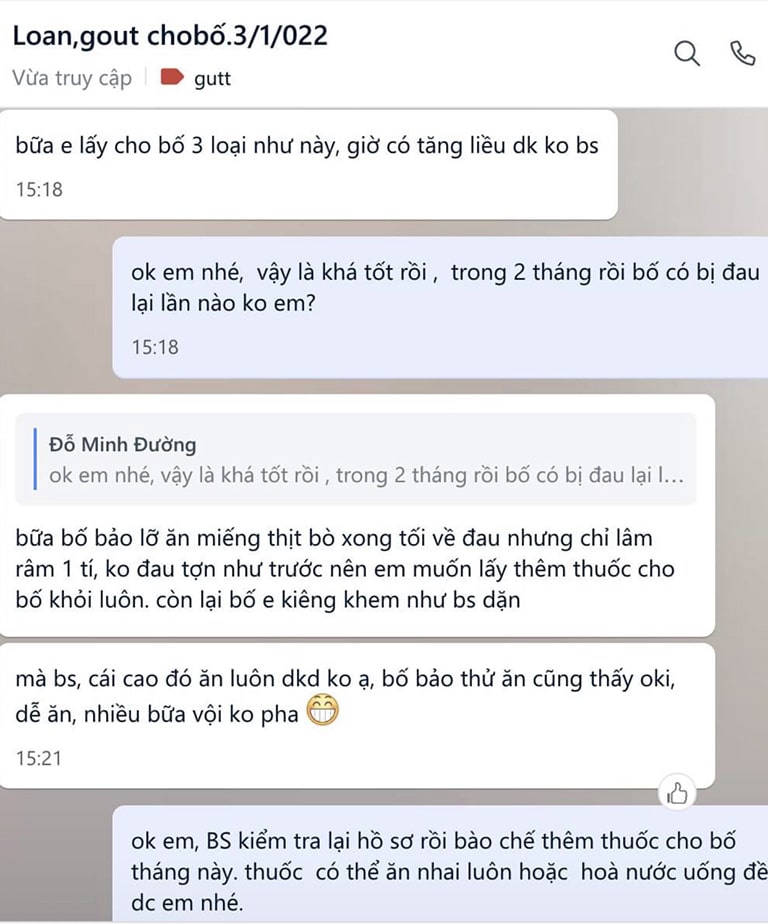Click the 15:21 timestamp
The height and width of the screenshot is (924, 768).
coord(39,758)
